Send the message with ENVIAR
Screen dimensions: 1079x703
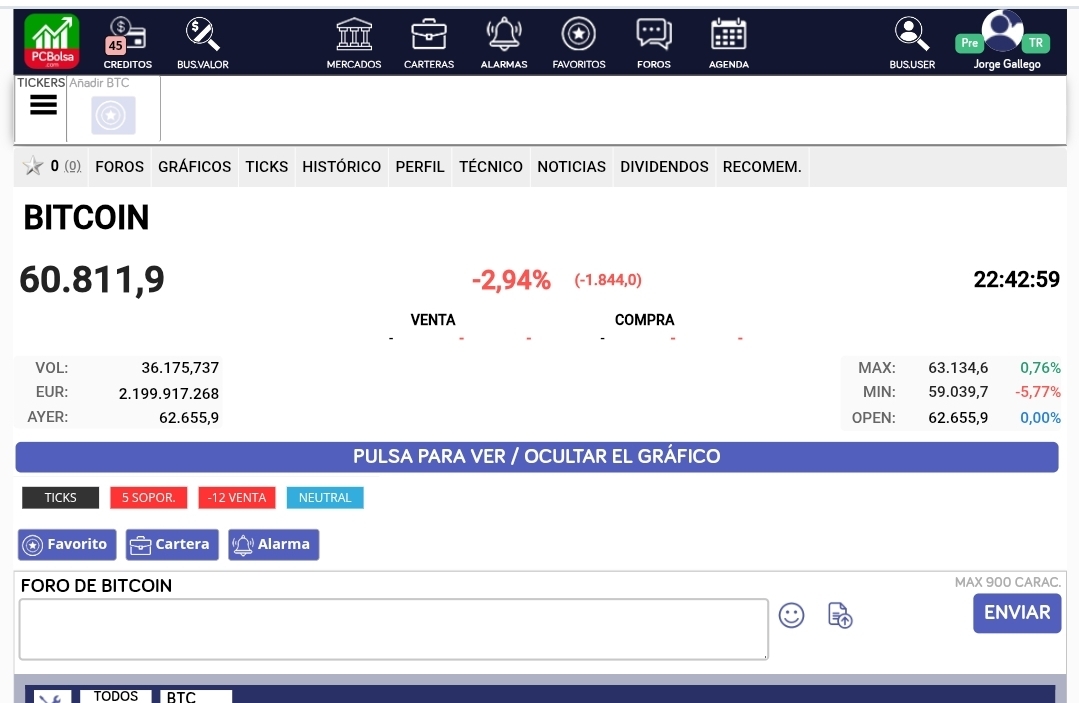(1017, 613)
